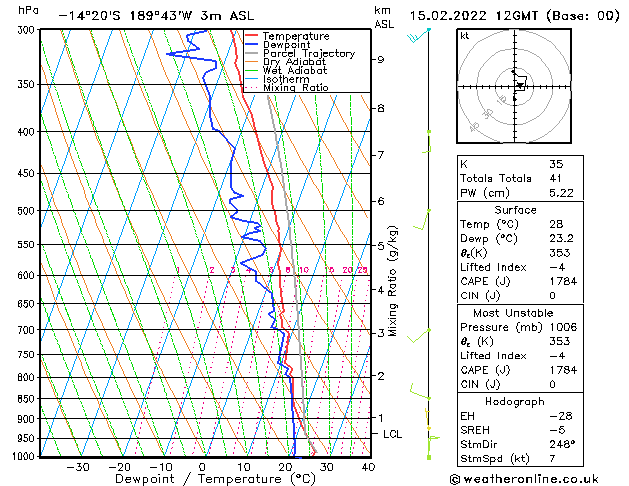Click the 1000 hPa pressure label

tap(25, 456)
